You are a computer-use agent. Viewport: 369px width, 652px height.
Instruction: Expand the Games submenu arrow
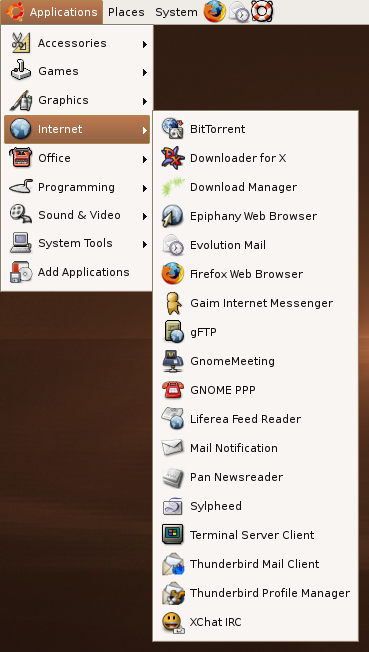144,72
